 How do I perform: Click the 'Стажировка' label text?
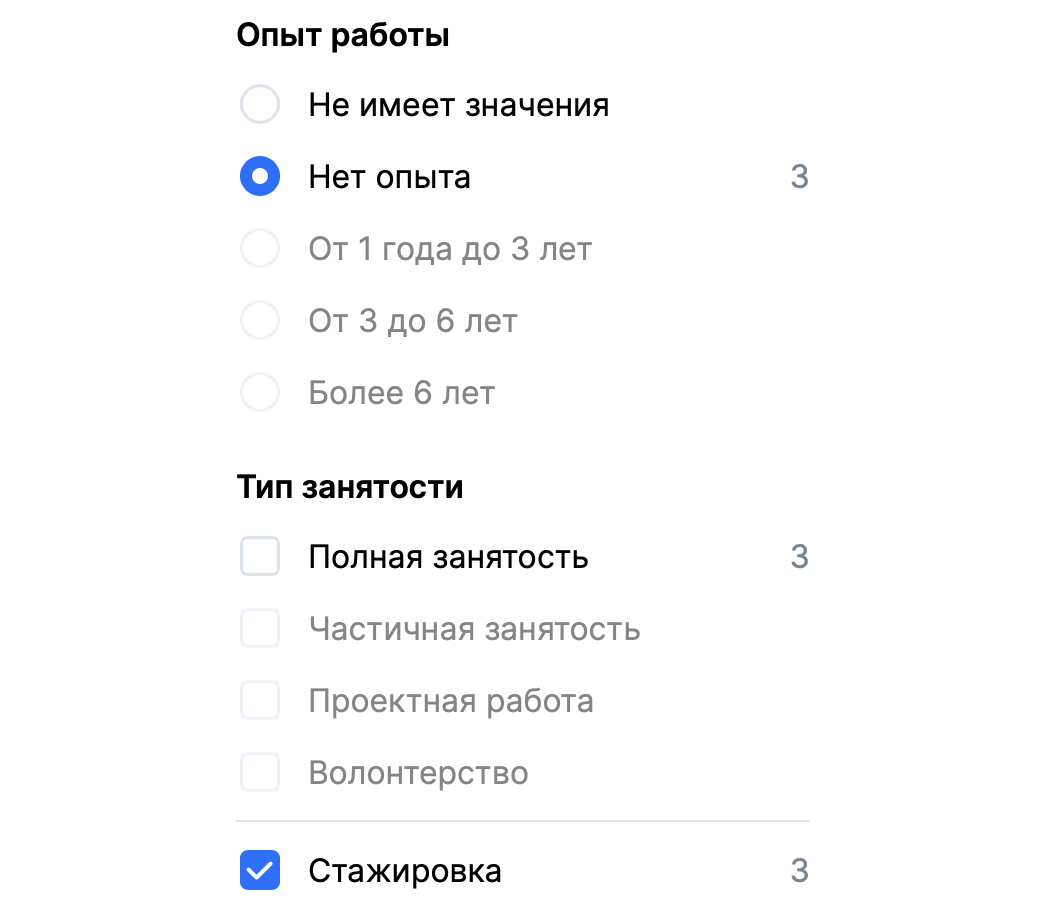tap(405, 871)
